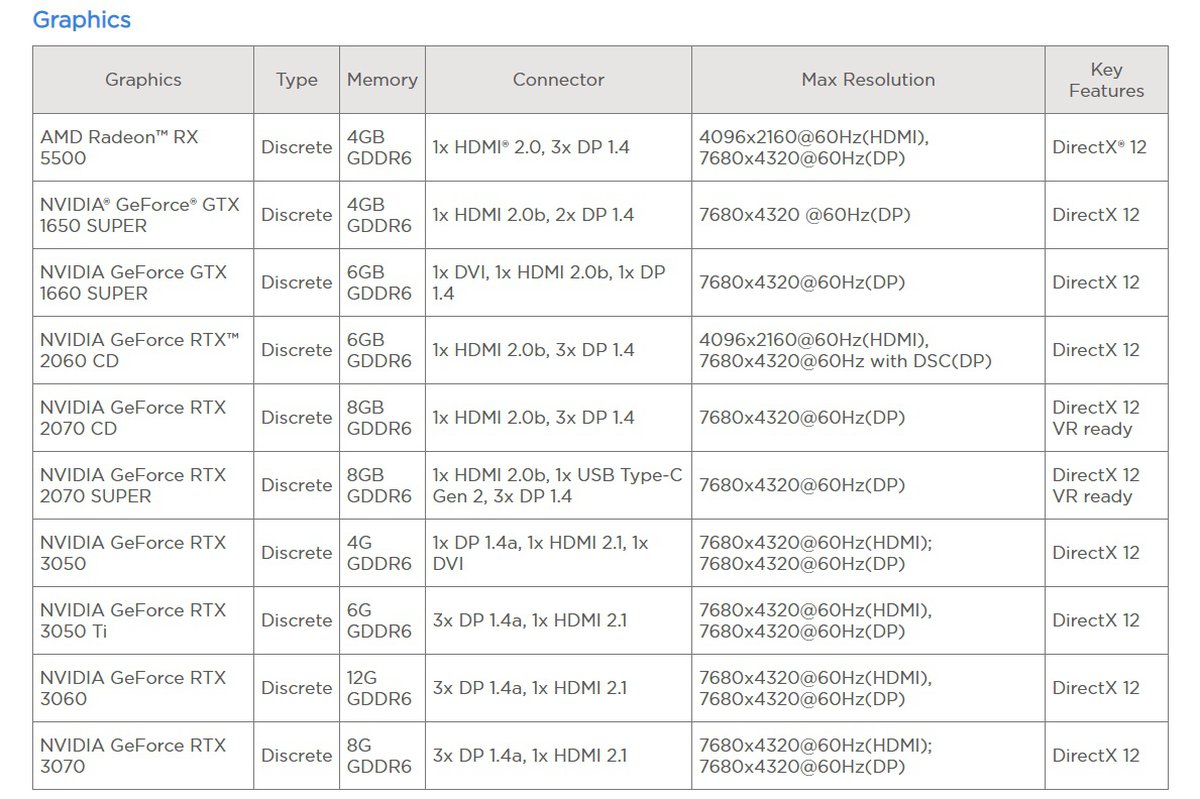This screenshot has height=799, width=1200.
Task: Click the Type column header
Action: coord(296,80)
